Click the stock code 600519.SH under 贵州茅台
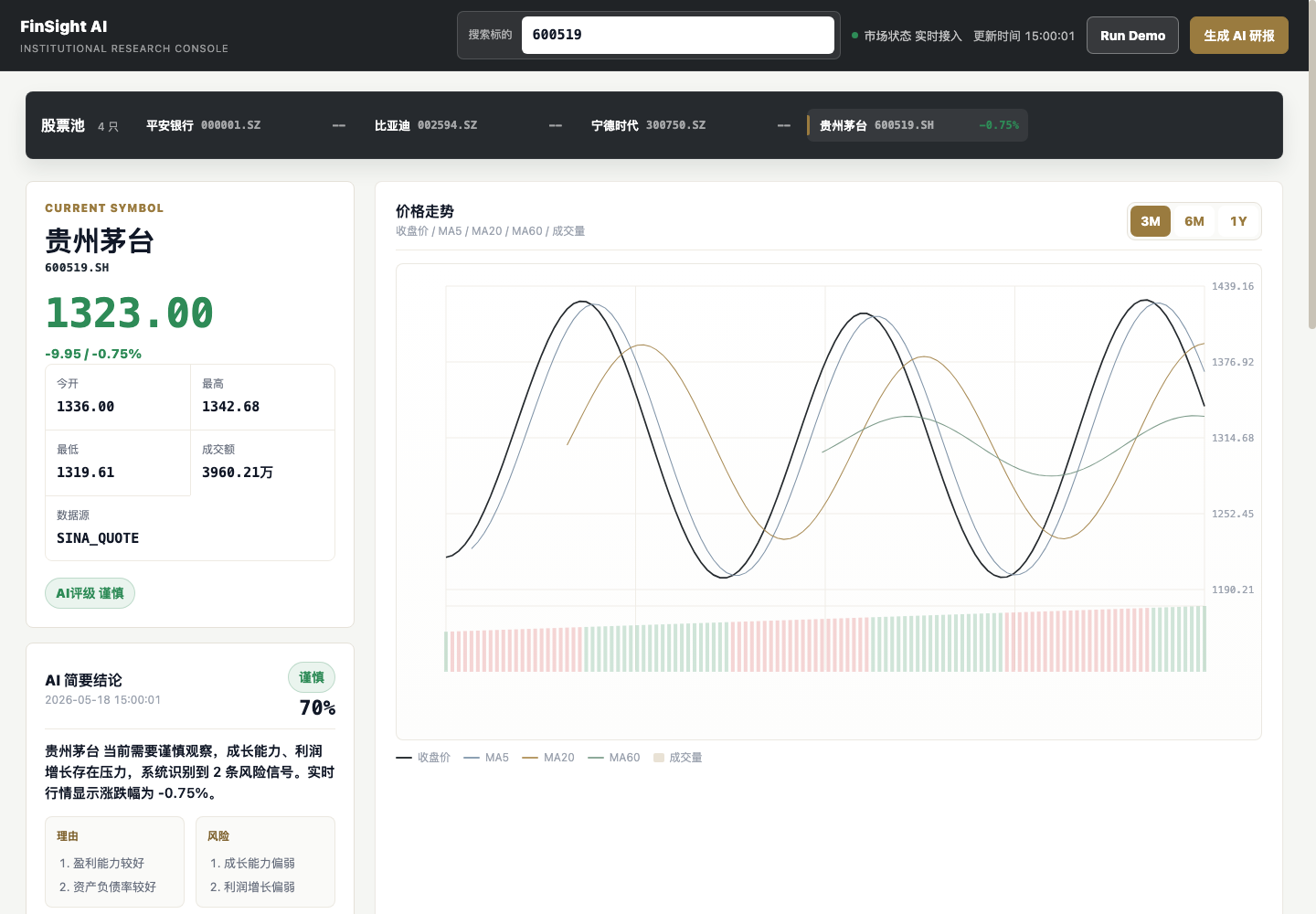The image size is (1316, 914). (77, 268)
